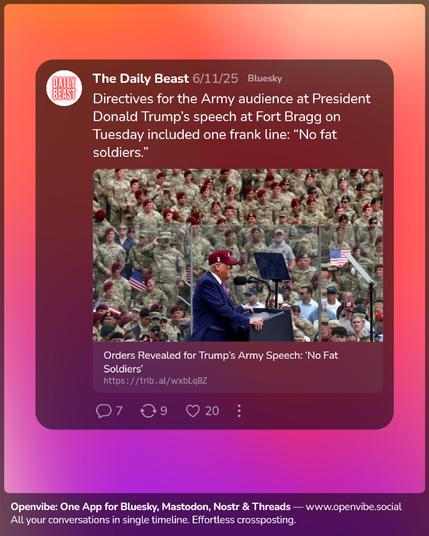Visit the www.openvibe.social footer link
The image size is (429, 536).
354,507
